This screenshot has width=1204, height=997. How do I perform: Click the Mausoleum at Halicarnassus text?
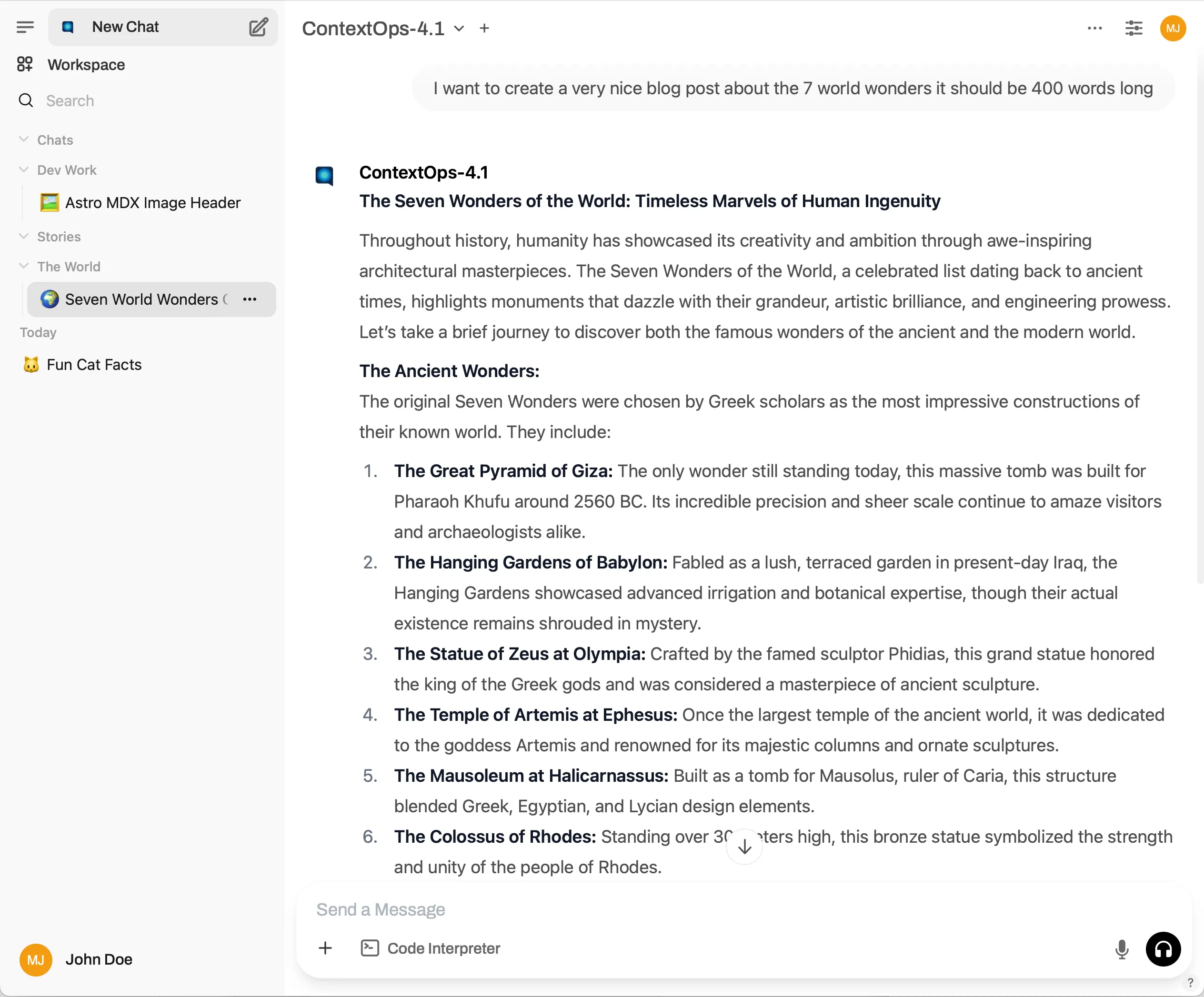tap(531, 776)
